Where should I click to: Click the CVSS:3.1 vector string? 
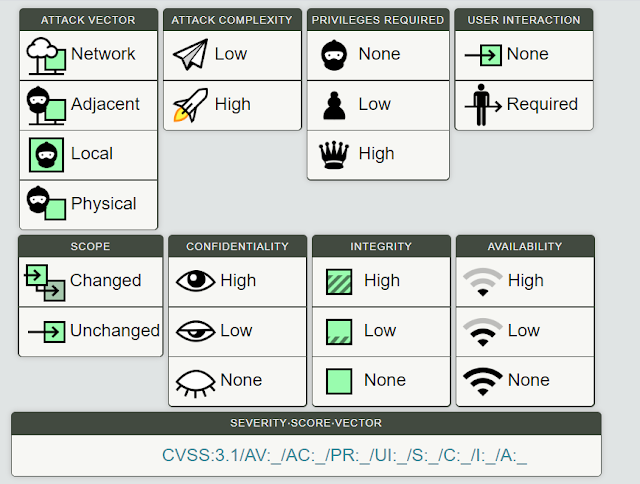344,456
